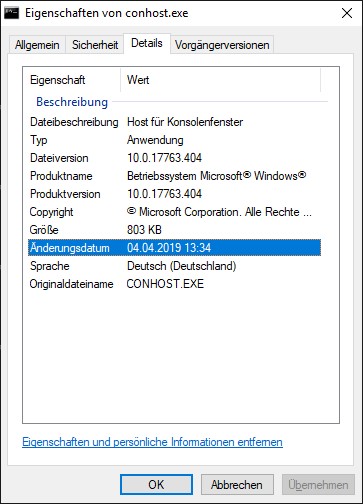Click the Dateiversion value 10.0.17763.404
Screen dimensions: 363x504
(164, 158)
